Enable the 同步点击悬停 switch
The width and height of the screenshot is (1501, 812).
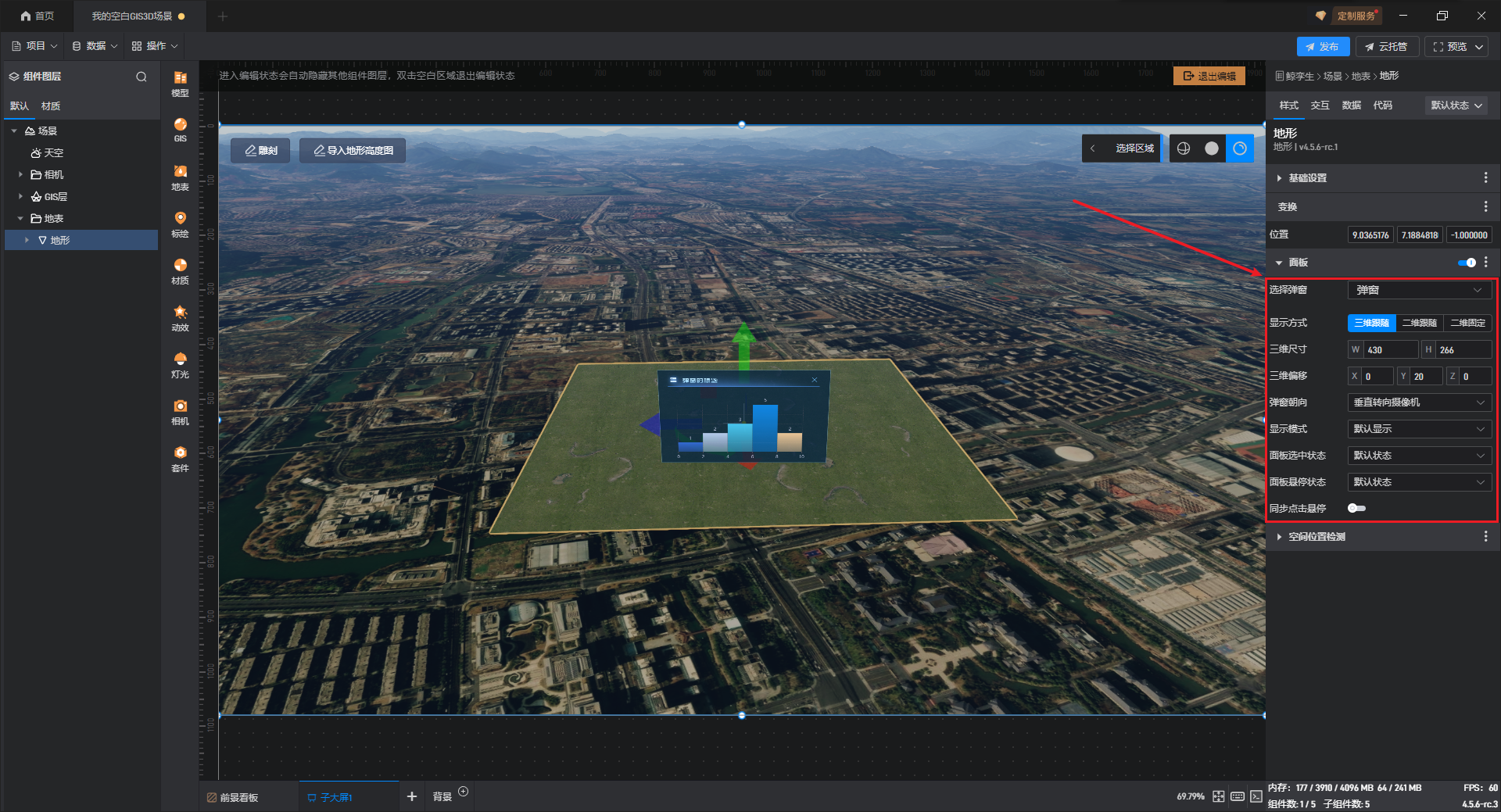point(1356,508)
